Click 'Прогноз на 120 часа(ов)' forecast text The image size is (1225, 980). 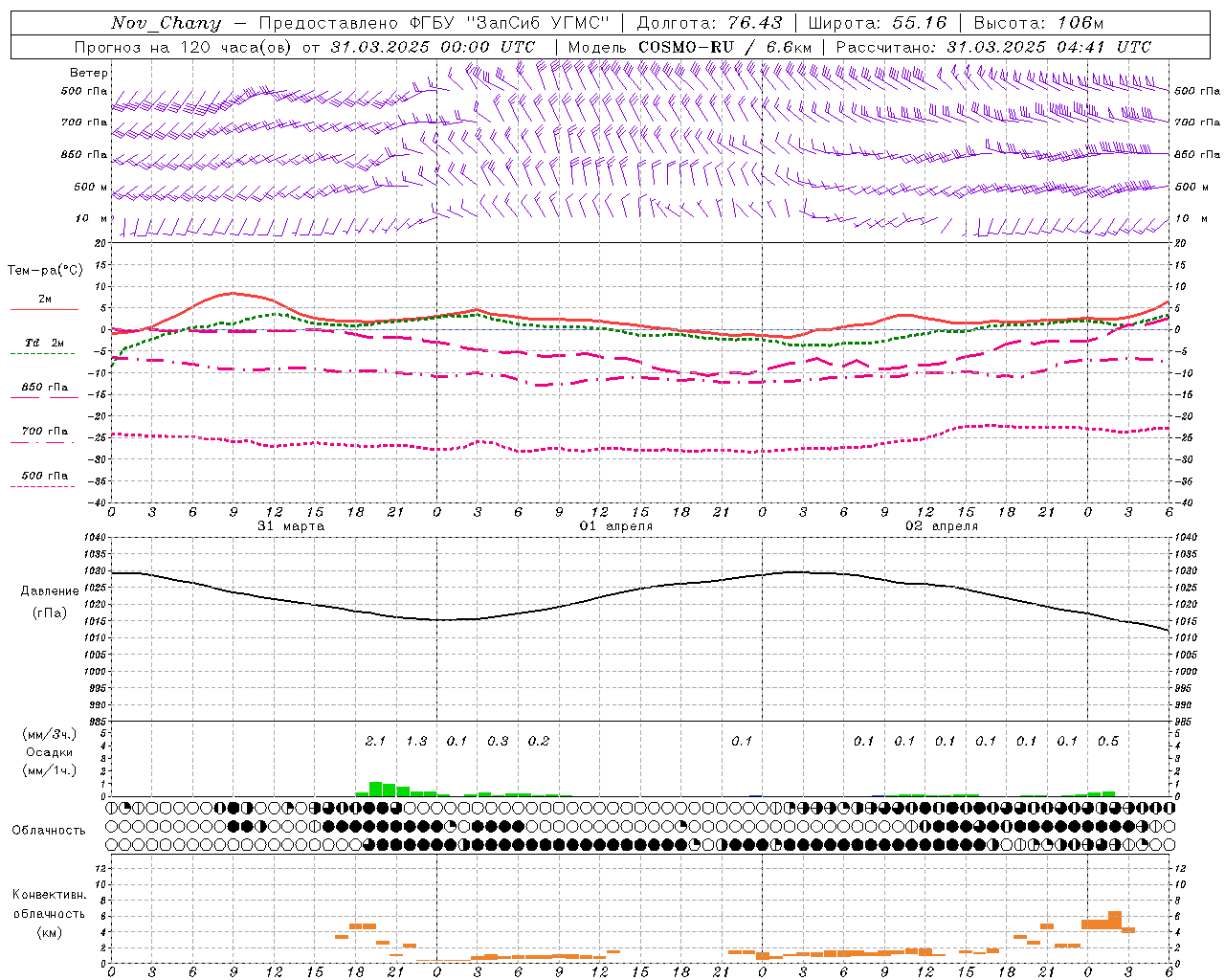pyautogui.click(x=183, y=47)
